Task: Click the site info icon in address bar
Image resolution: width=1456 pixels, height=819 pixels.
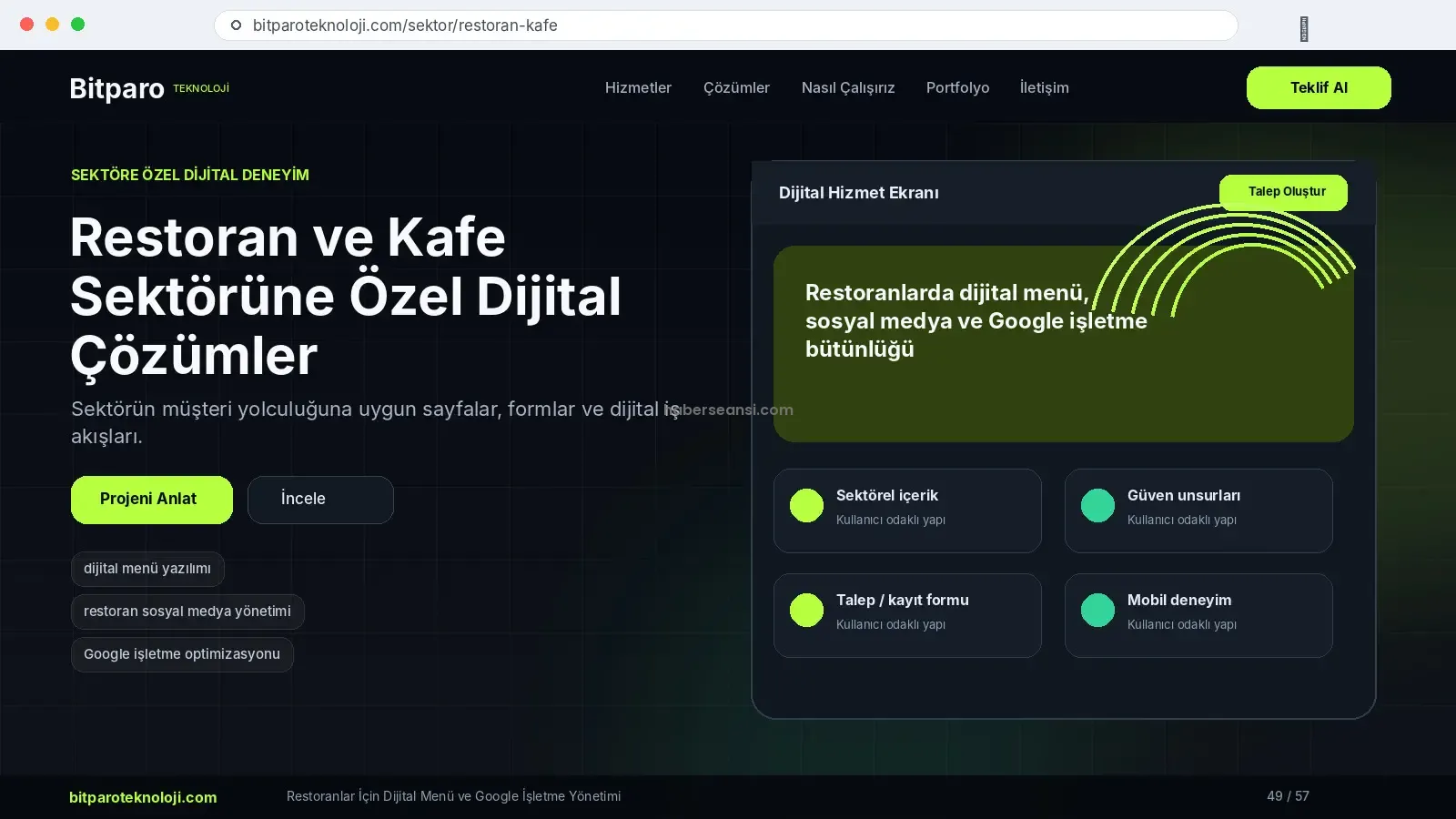Action: (236, 25)
